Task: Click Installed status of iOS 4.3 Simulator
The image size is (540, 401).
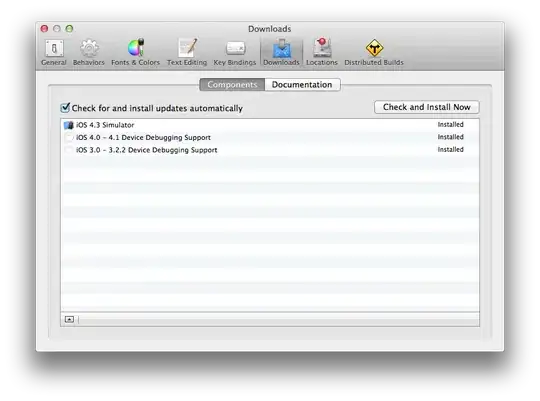Action: coord(450,124)
